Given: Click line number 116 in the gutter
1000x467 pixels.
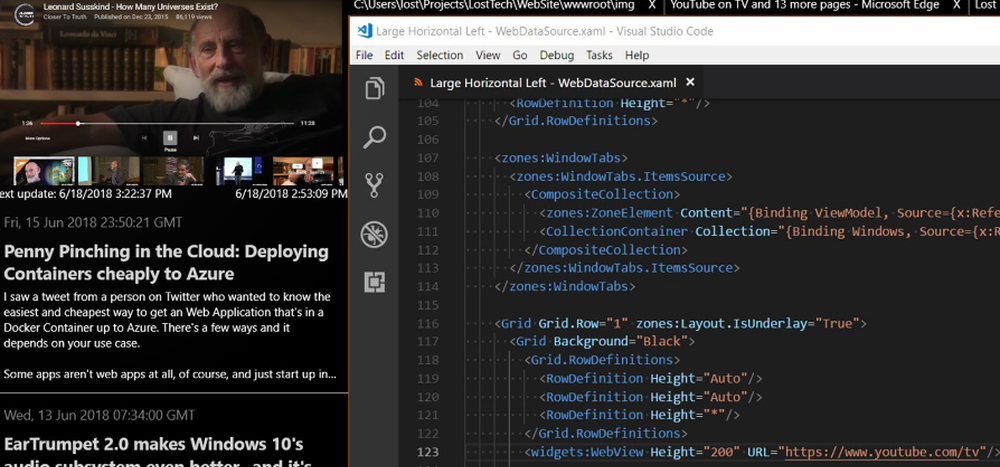Looking at the screenshot, I should click(x=427, y=323).
